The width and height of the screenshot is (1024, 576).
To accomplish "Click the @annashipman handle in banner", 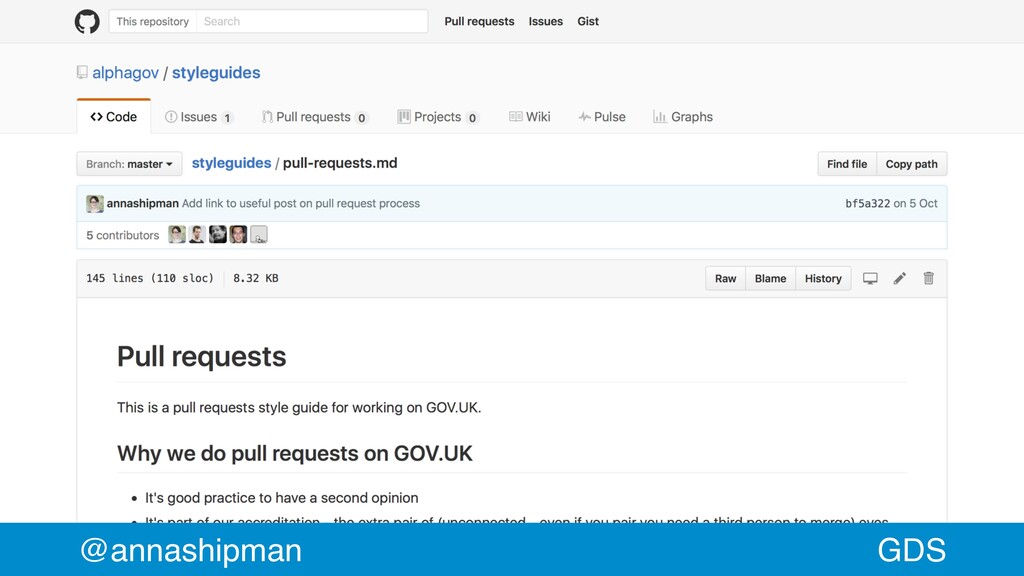I will pos(191,550).
